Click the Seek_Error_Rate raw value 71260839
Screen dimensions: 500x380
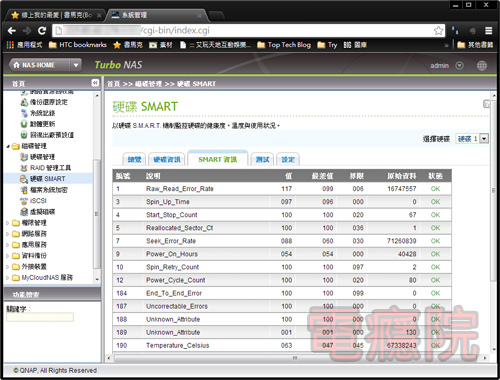point(401,241)
